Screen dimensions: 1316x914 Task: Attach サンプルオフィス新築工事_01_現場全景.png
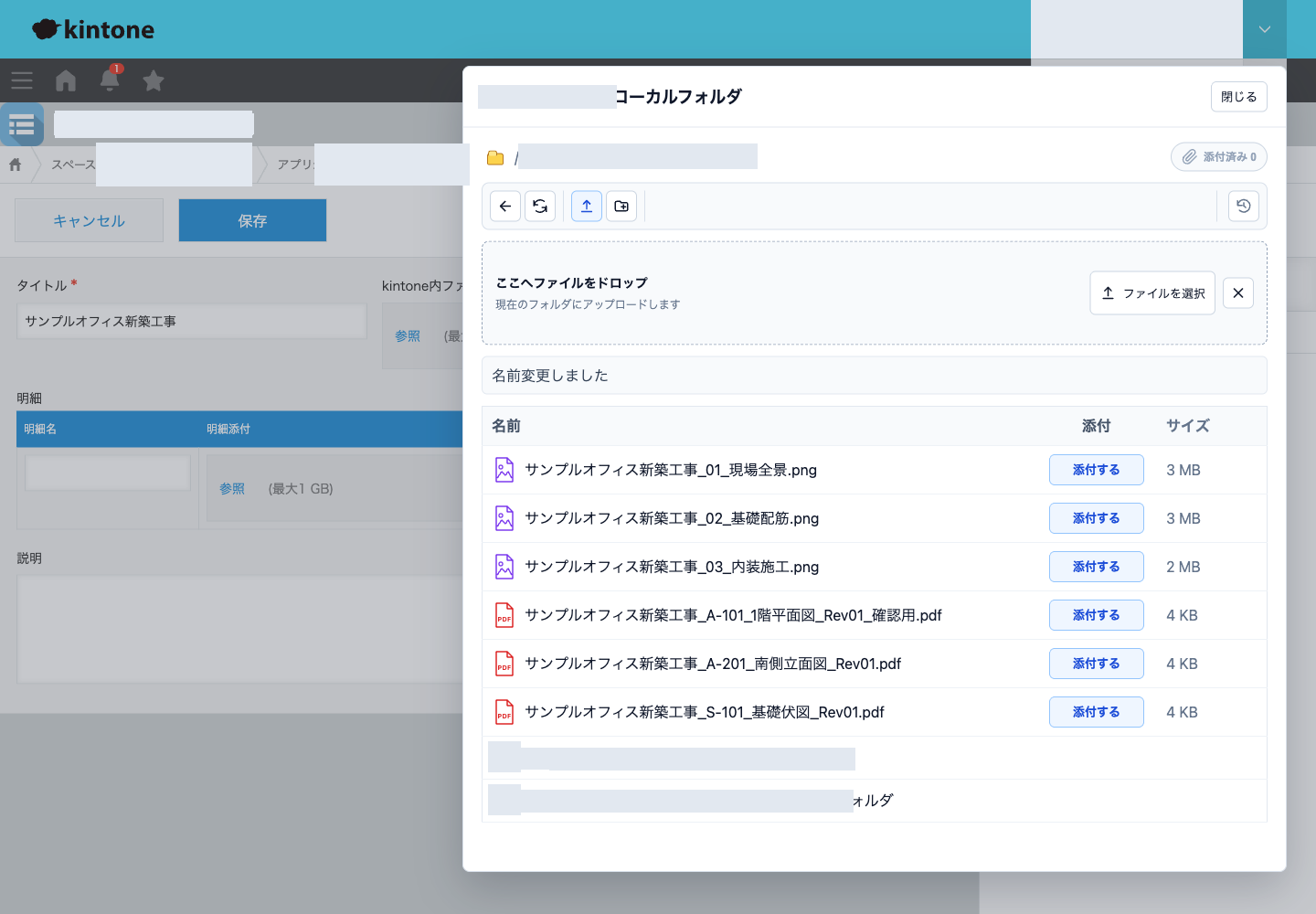1097,470
